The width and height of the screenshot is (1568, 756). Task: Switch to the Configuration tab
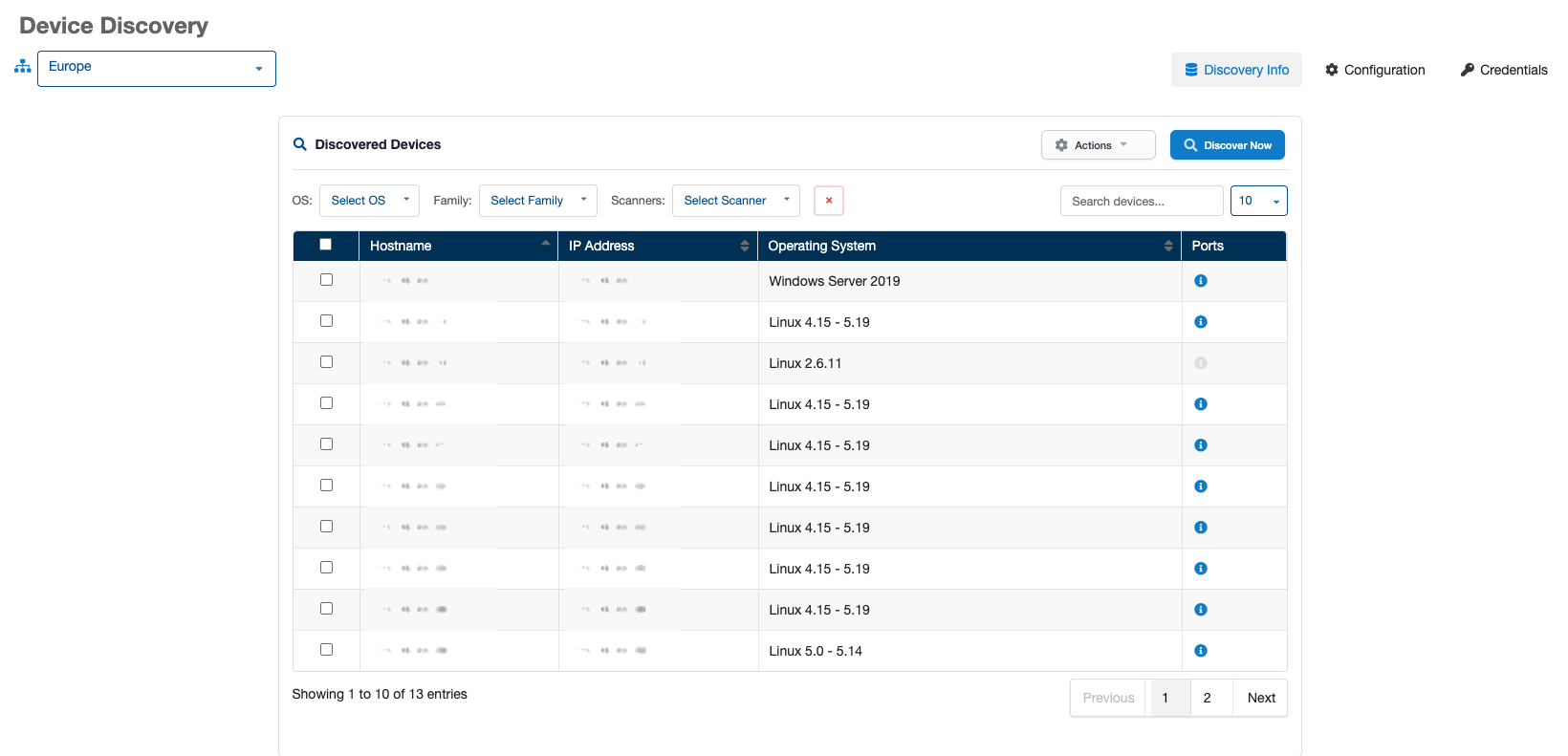click(x=1375, y=70)
